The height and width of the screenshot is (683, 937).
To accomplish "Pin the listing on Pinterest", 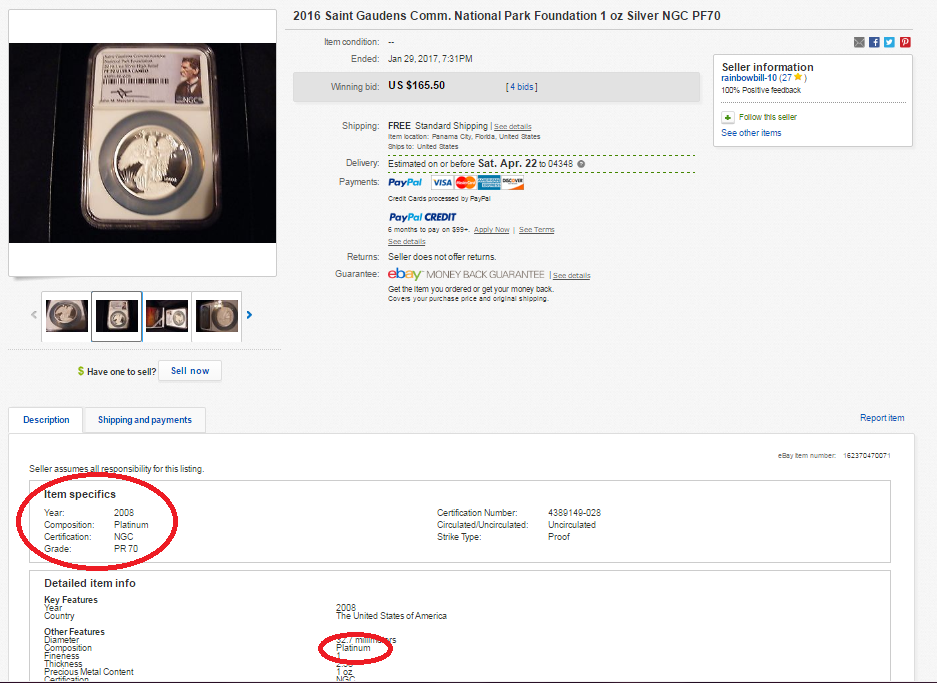I will (x=905, y=42).
